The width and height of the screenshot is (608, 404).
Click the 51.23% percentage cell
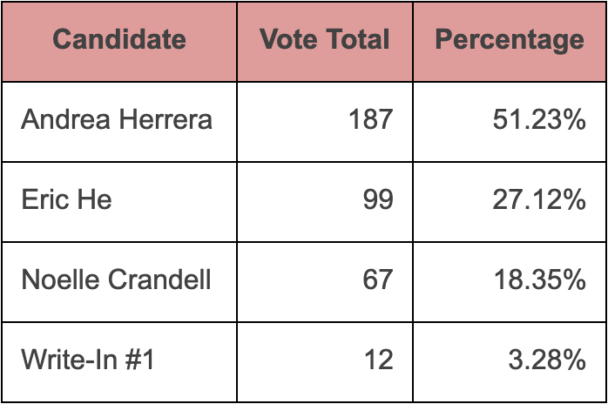[x=539, y=120]
